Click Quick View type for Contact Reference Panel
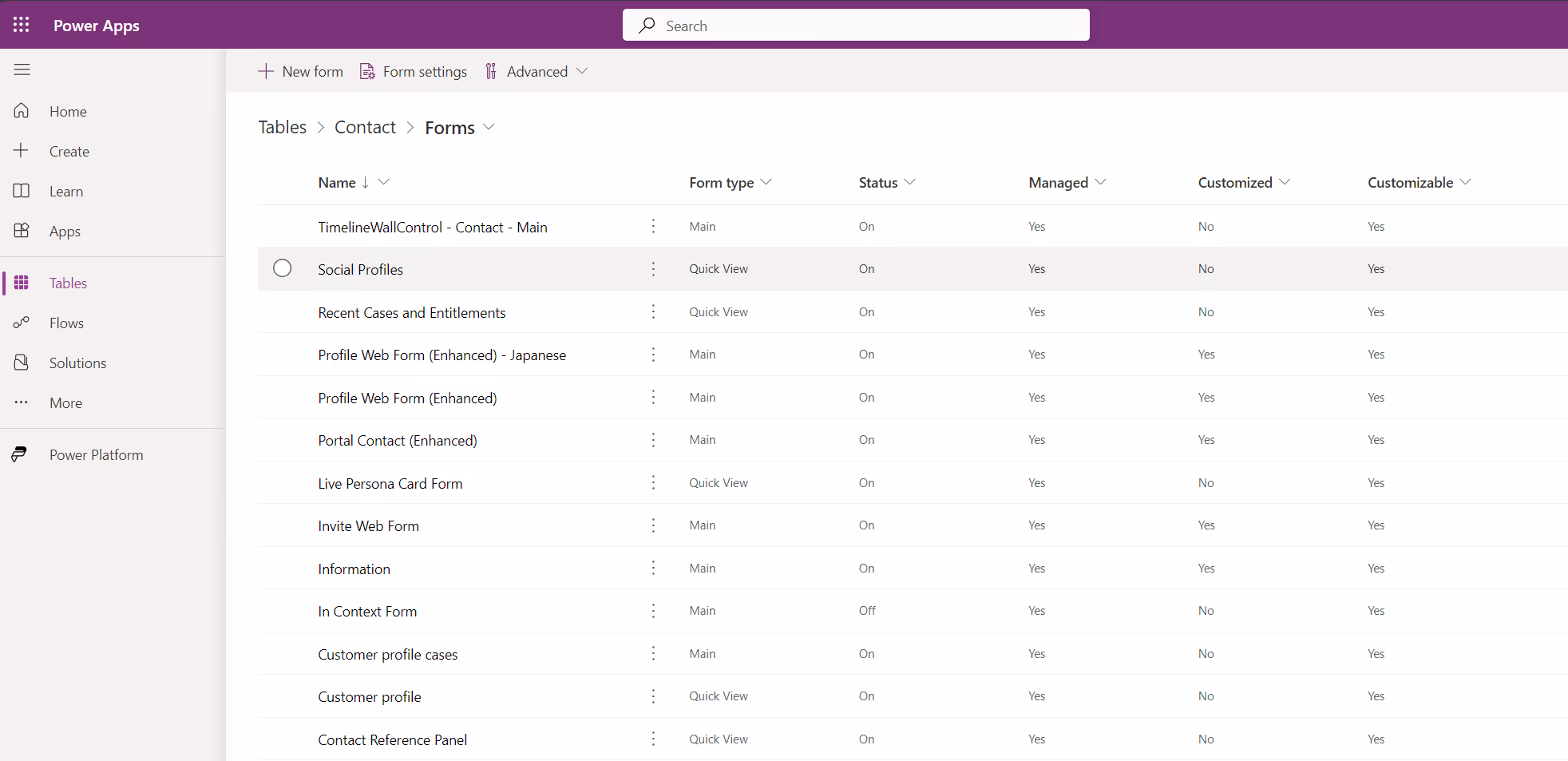Viewport: 1568px width, 761px height. (x=719, y=739)
